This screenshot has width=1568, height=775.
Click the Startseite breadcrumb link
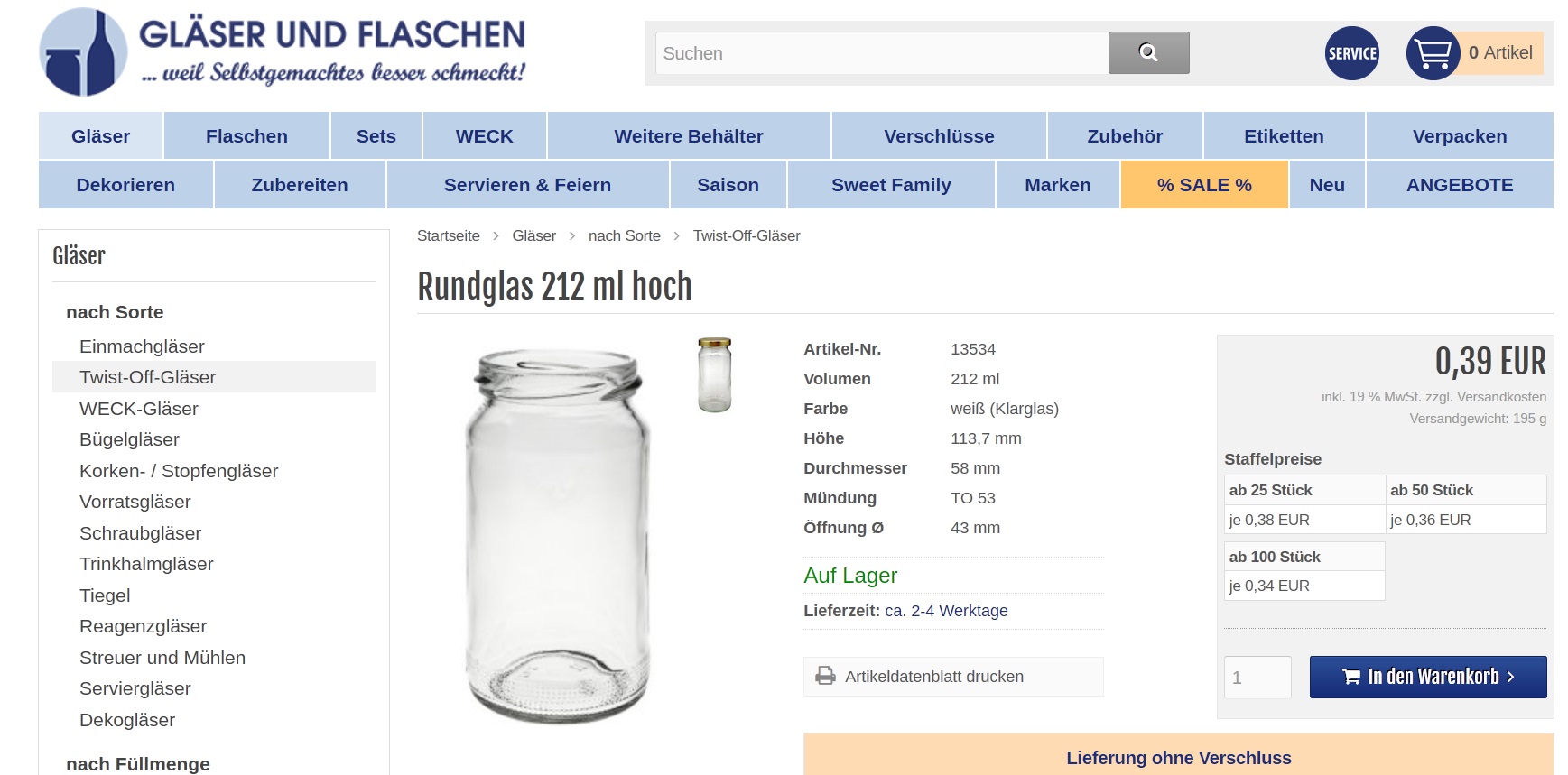pyautogui.click(x=449, y=235)
